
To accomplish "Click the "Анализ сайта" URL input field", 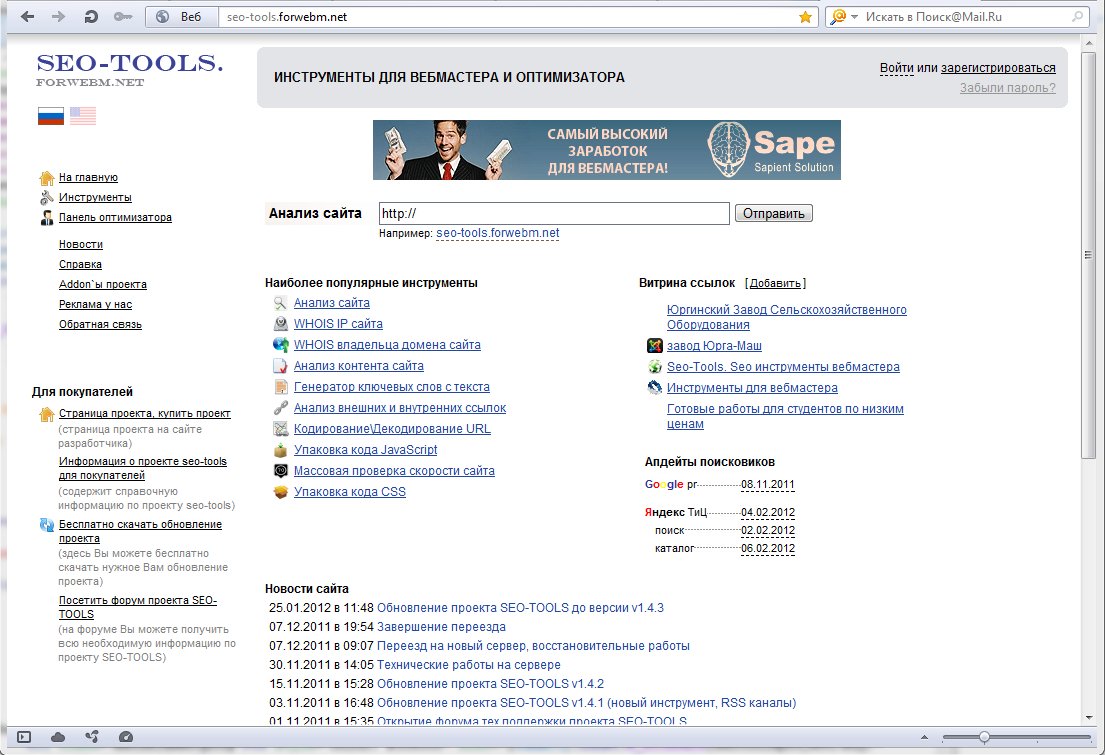I will coord(554,214).
